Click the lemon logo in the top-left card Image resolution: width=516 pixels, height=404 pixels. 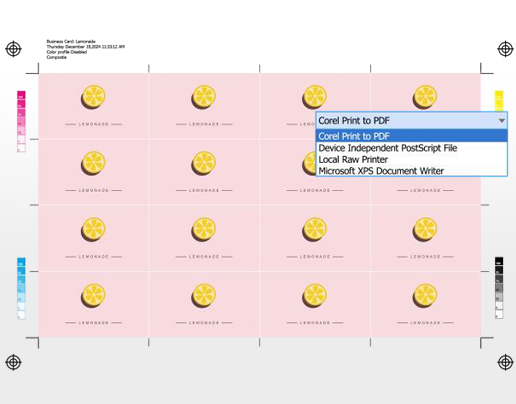click(93, 97)
